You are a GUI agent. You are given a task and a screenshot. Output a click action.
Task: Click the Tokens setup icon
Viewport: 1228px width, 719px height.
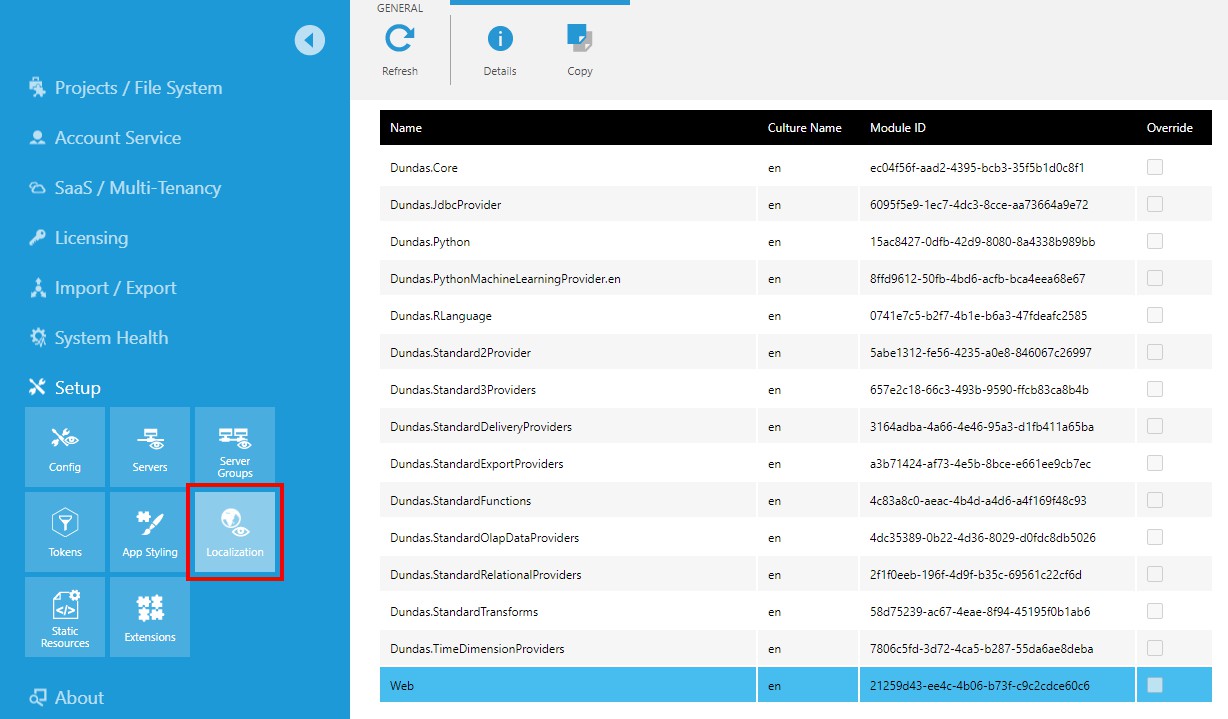[x=64, y=531]
